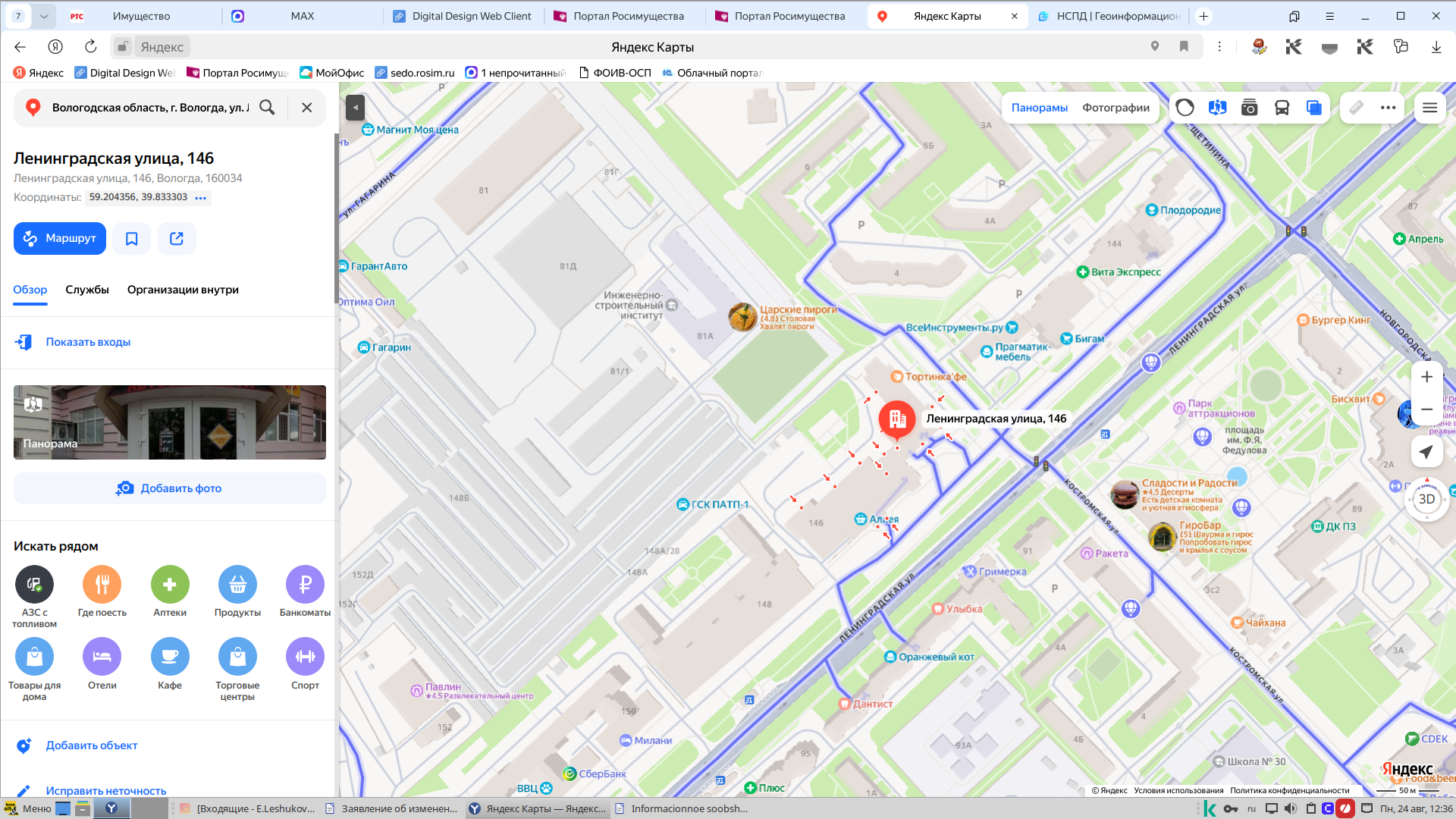
Task: Click the red Ленинградская улица, 146 map pin
Action: (x=897, y=419)
